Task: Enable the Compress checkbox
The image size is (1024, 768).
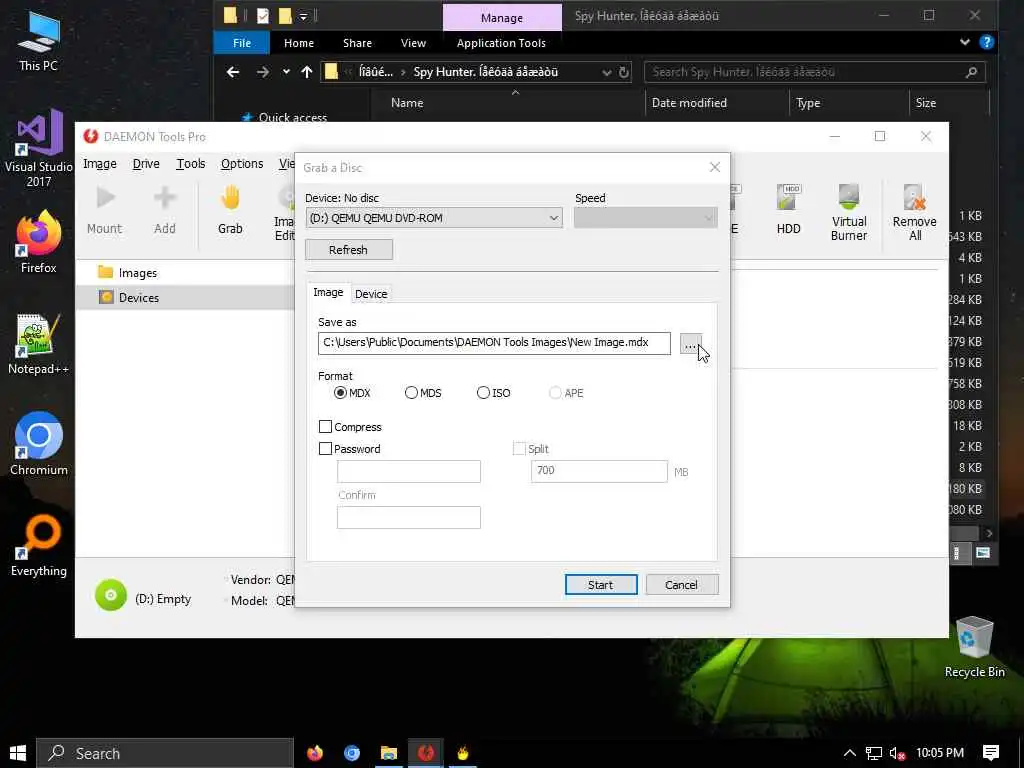Action: [325, 426]
